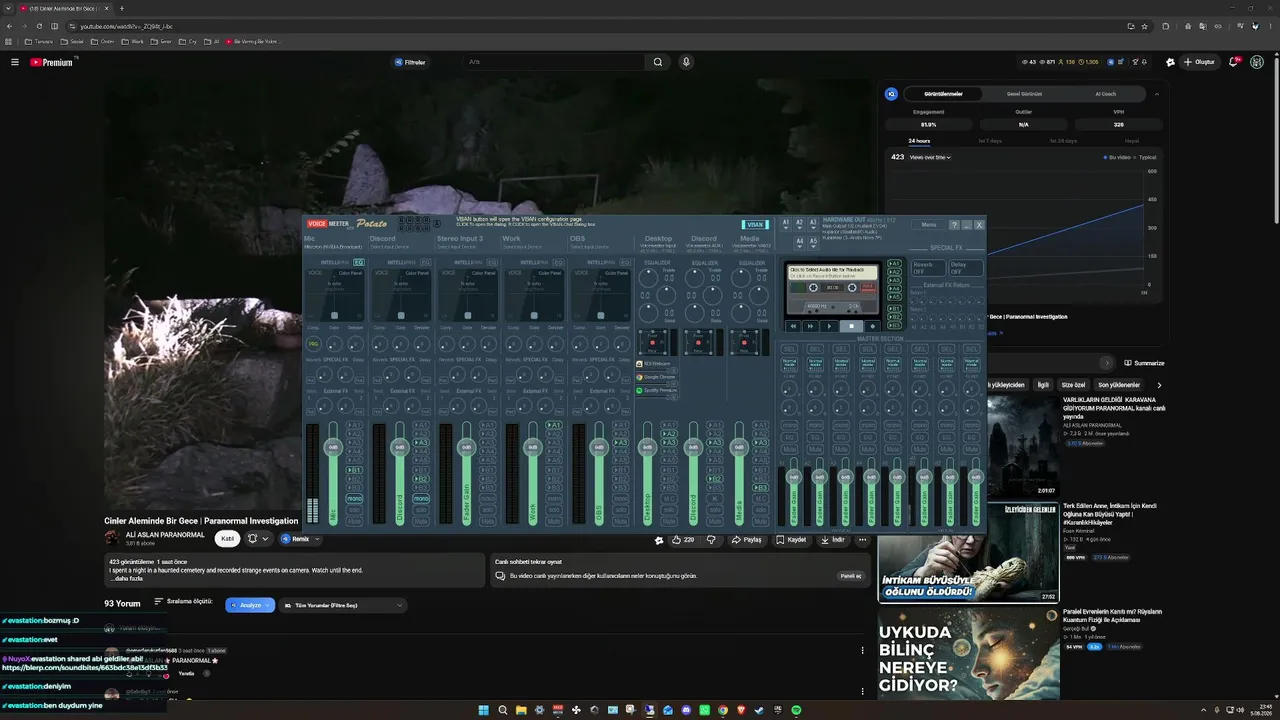Open the VBAN configuration in Voicemeeter

pyautogui.click(x=755, y=225)
